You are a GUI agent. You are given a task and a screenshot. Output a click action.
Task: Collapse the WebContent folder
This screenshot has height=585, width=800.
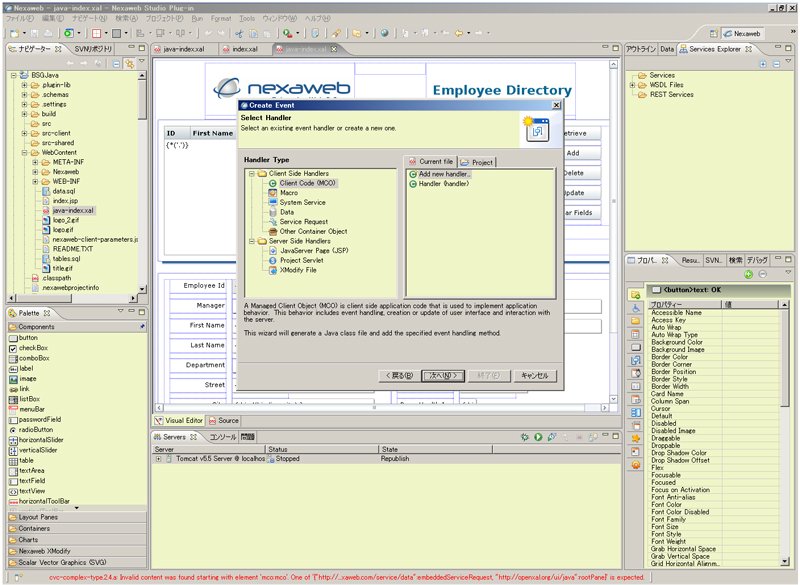[24, 152]
